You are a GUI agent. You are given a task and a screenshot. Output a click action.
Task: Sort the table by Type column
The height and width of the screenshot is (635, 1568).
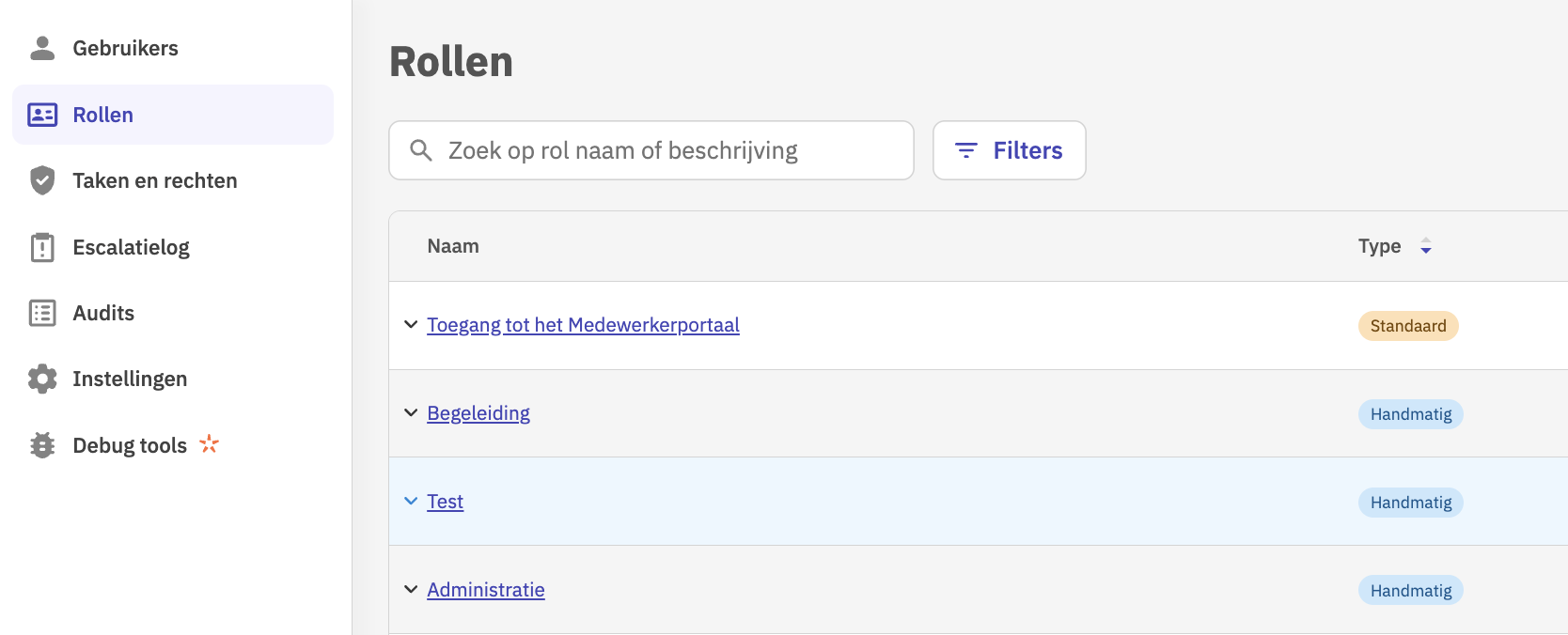pyautogui.click(x=1425, y=246)
